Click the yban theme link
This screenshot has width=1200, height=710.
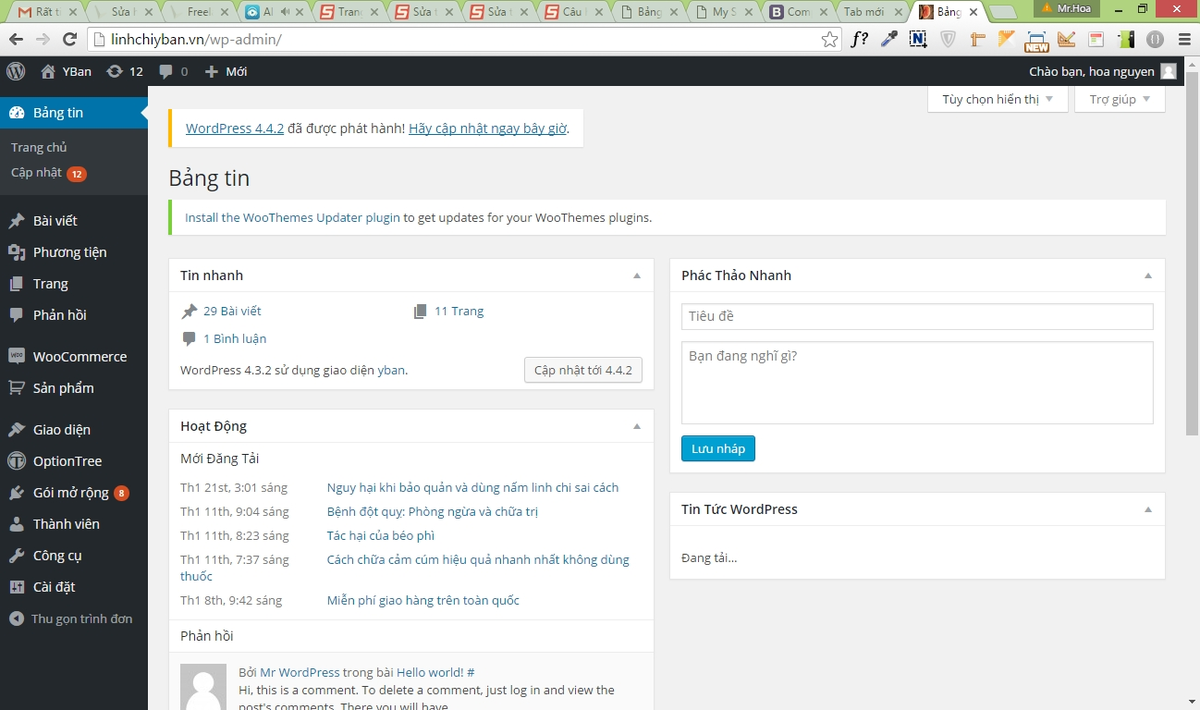pos(391,370)
